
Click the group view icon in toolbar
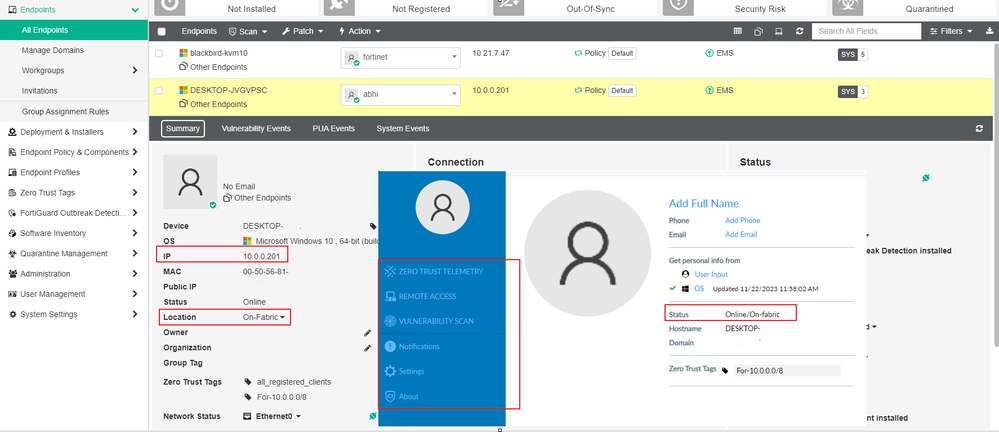[758, 31]
